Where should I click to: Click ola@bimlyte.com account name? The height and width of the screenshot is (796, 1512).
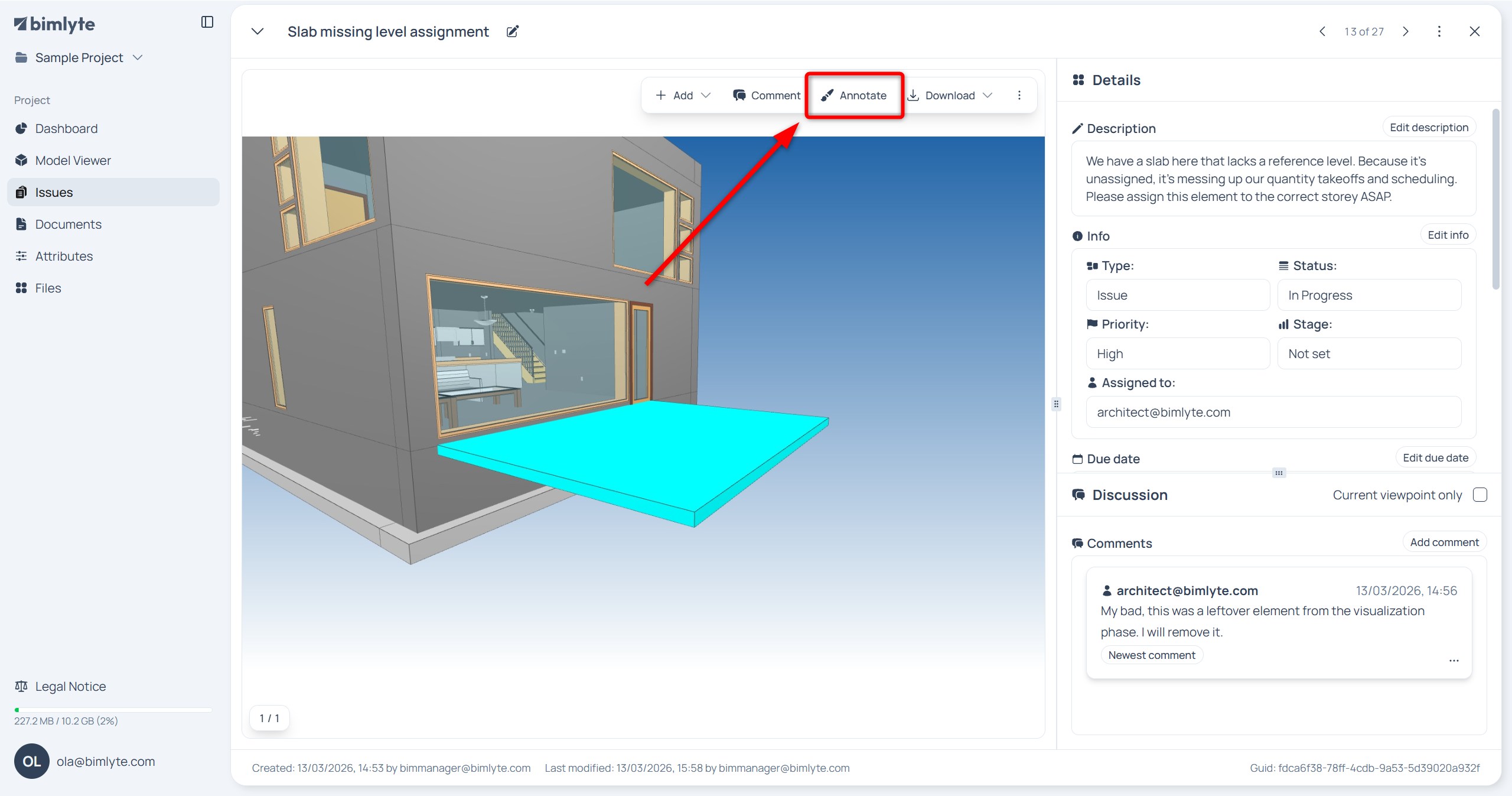106,762
